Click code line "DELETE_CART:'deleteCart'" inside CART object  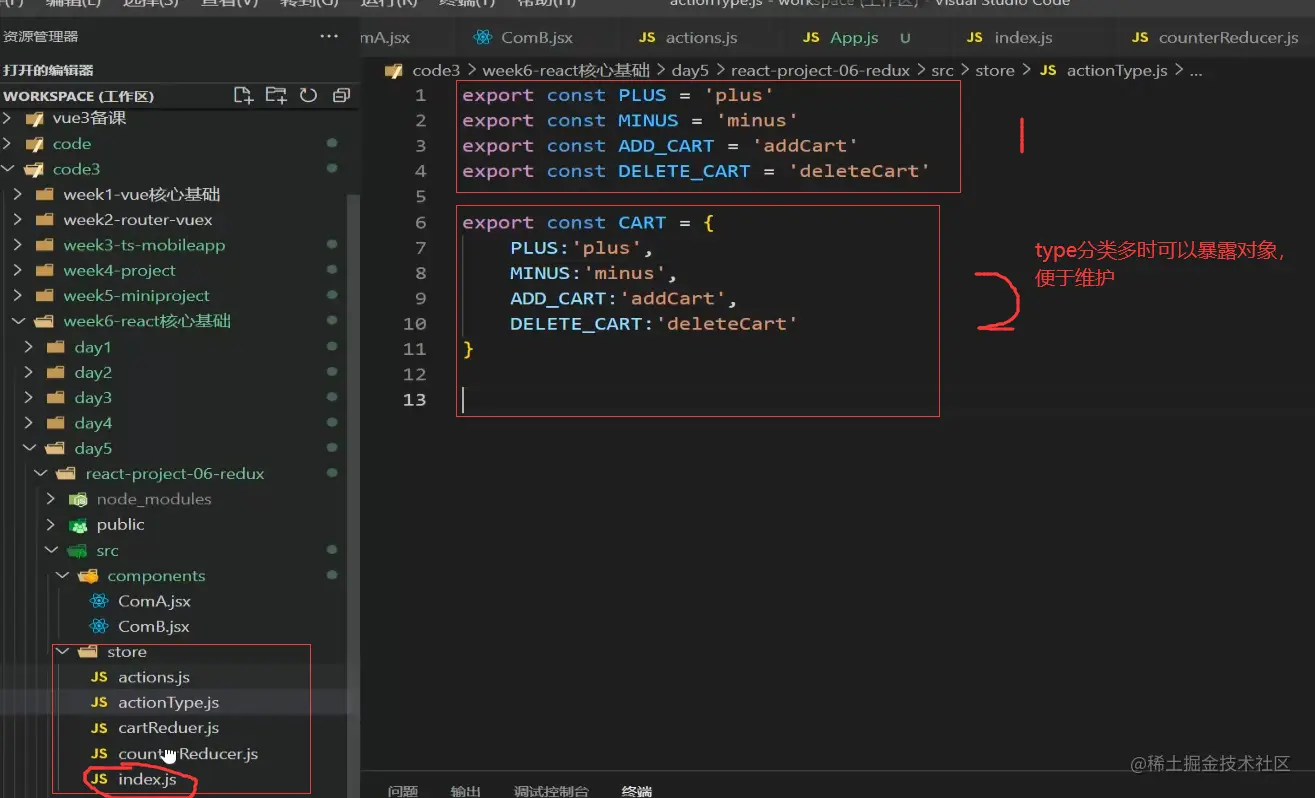[x=654, y=324]
